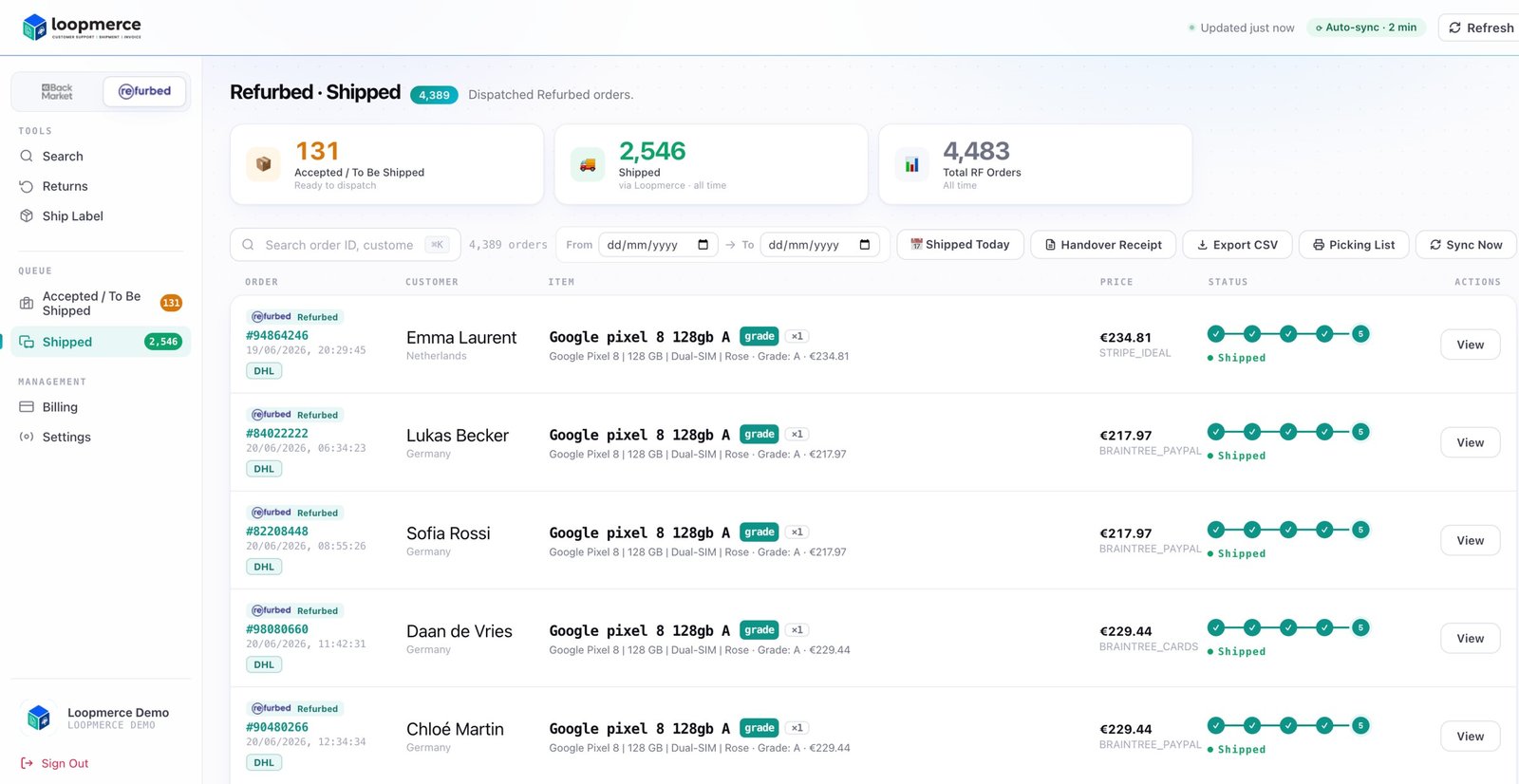
Task: Click the To date field
Action: (818, 244)
